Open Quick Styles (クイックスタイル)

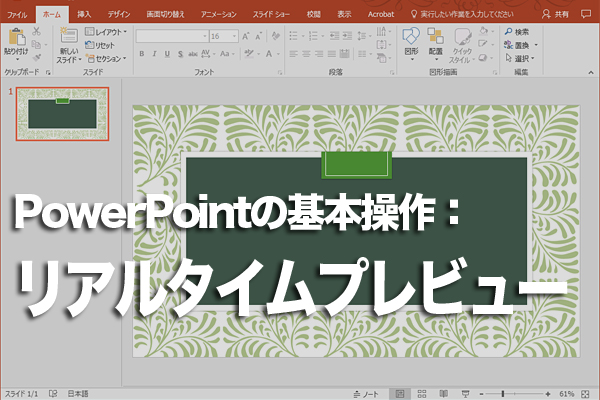point(461,37)
